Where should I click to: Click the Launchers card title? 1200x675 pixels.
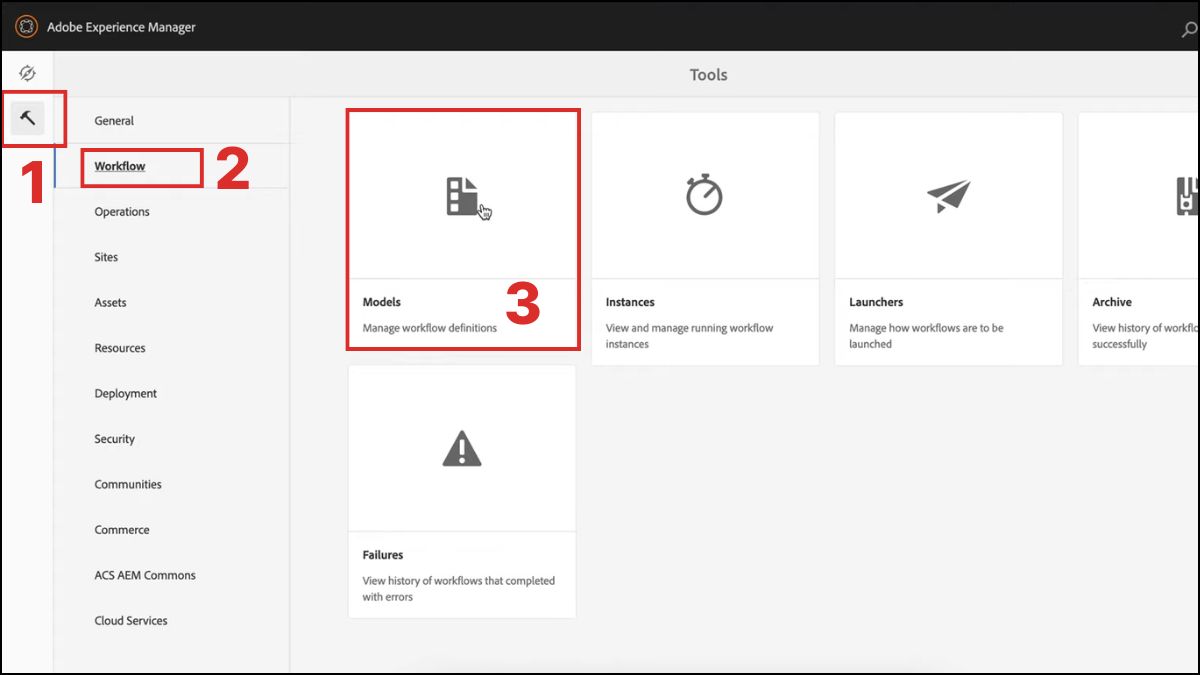[x=876, y=302]
